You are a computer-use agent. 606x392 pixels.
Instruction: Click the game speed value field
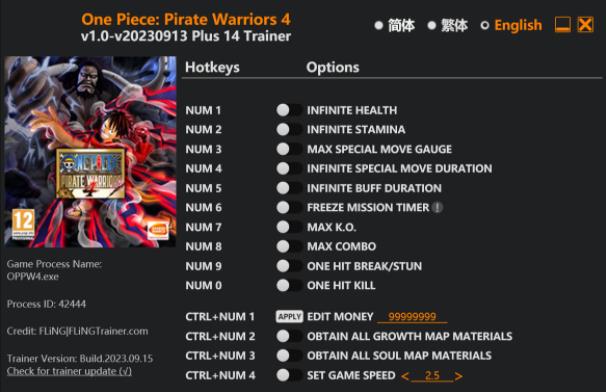[432, 376]
